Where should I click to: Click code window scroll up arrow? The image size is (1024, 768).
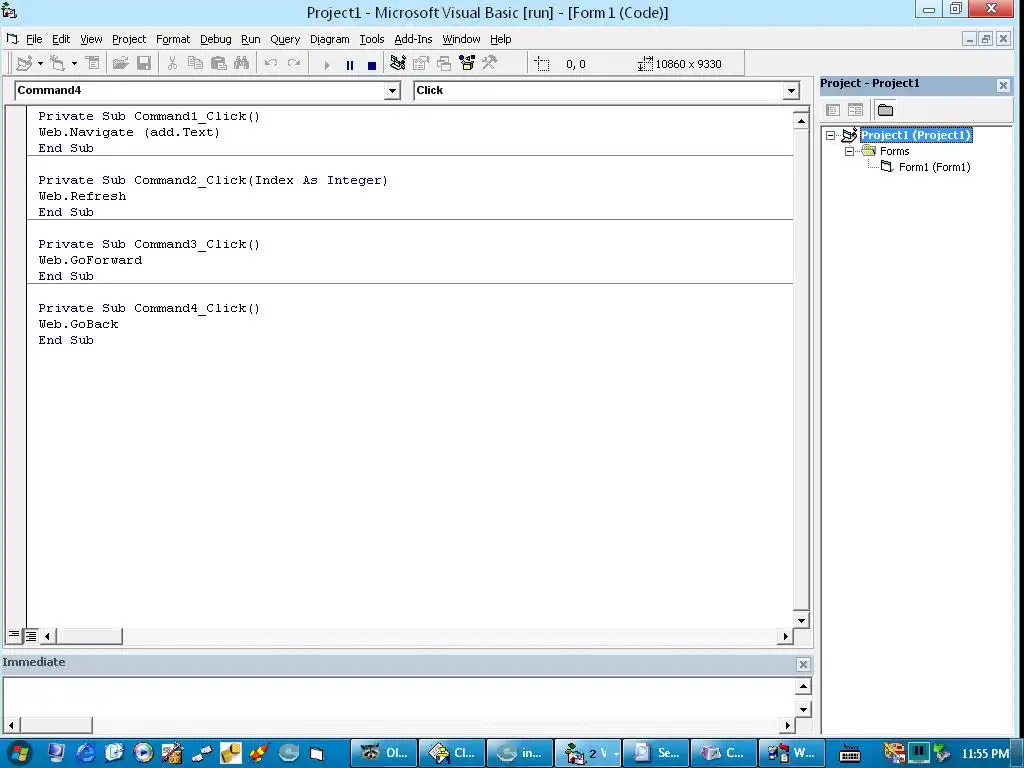click(801, 121)
